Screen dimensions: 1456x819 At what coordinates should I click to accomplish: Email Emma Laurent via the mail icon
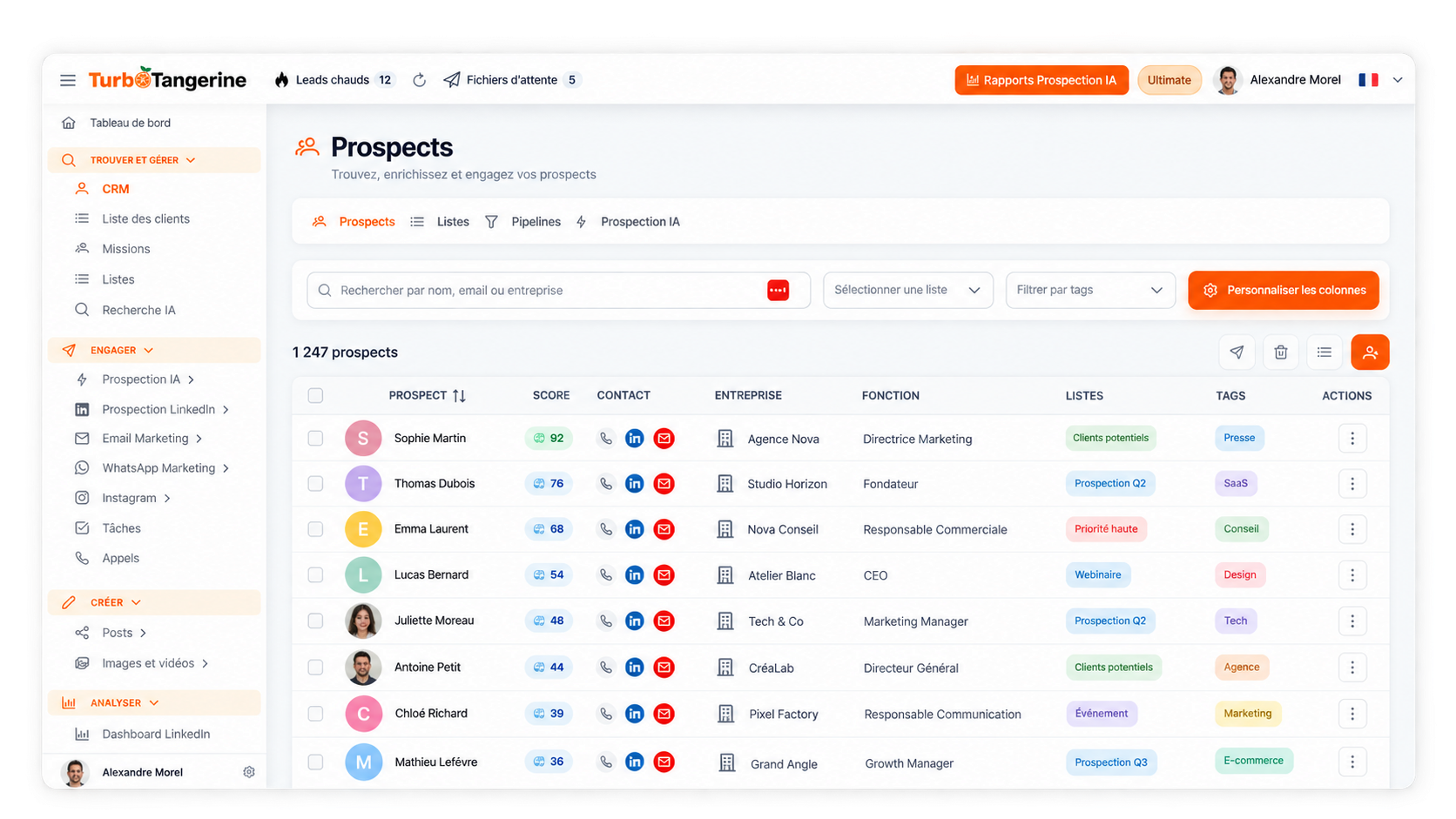tap(664, 529)
